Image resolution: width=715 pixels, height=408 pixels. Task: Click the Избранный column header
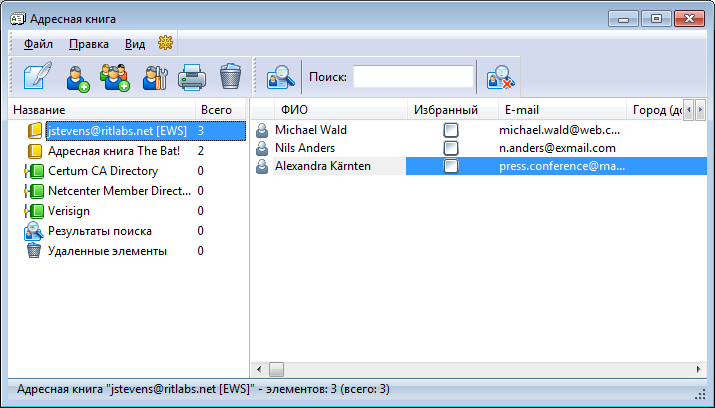tap(452, 110)
